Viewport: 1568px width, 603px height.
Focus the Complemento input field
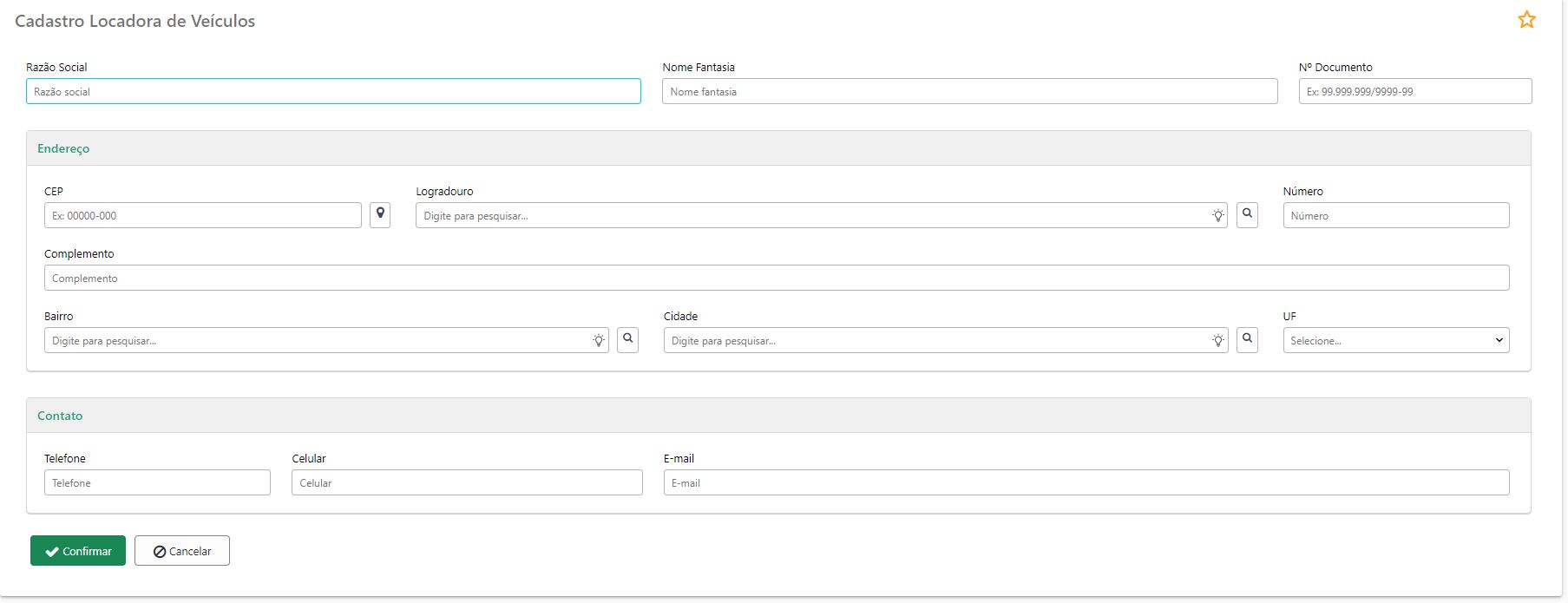coord(777,278)
